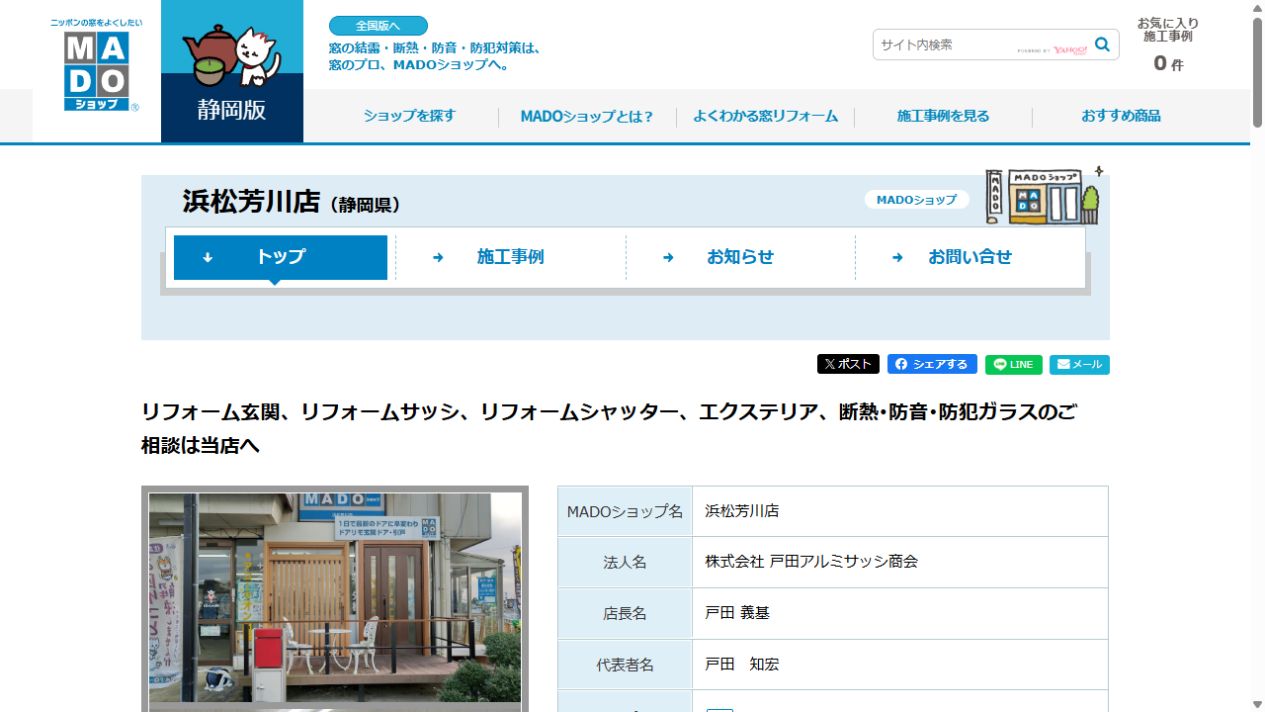Share via the メール button
The width and height of the screenshot is (1265, 712).
[1079, 364]
